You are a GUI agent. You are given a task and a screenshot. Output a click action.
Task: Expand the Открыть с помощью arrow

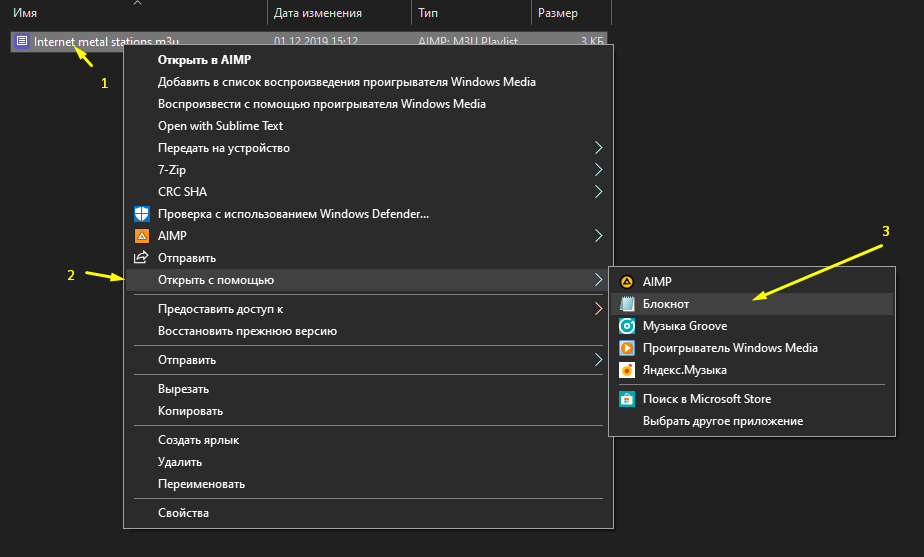(598, 280)
